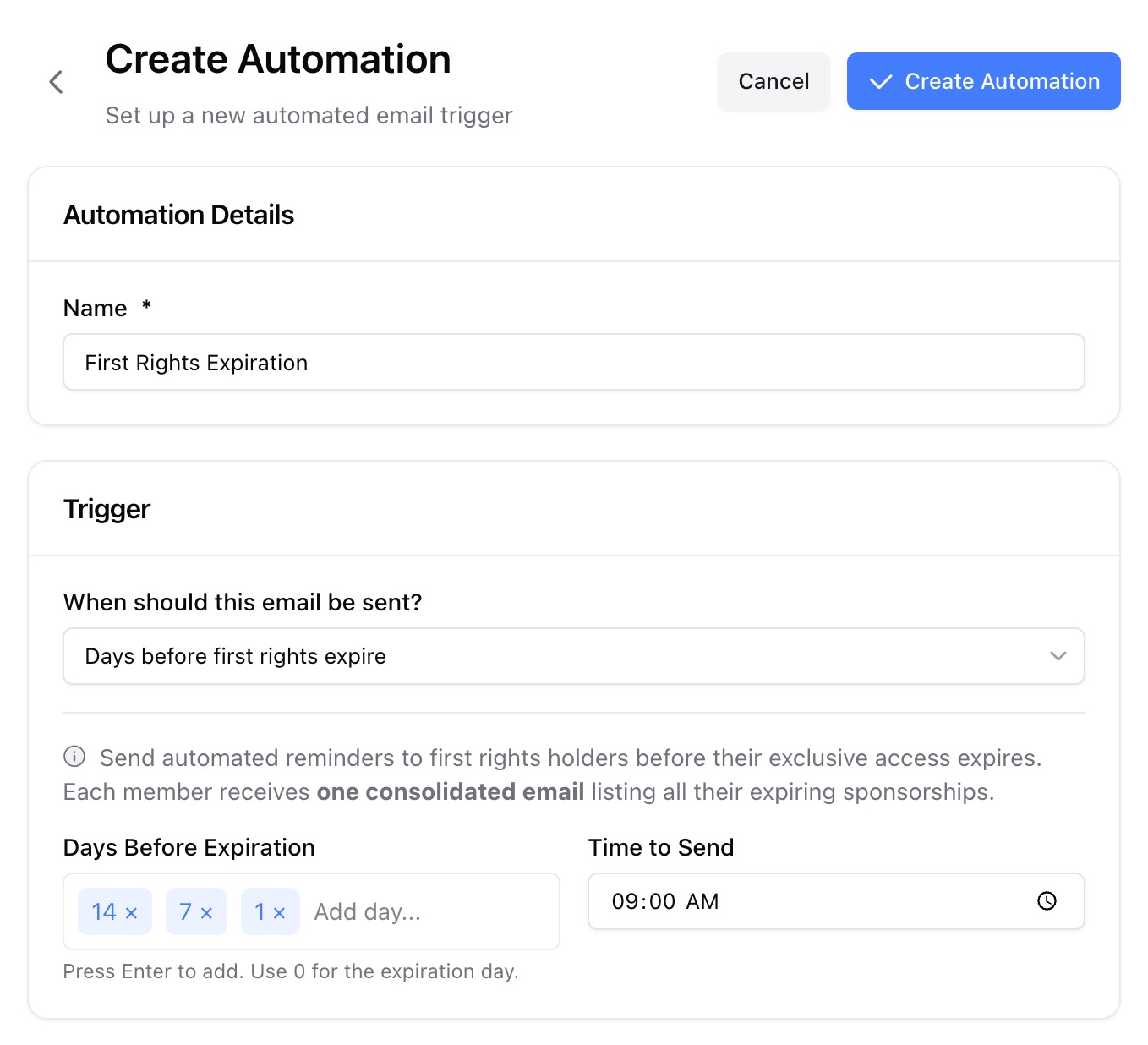Screen dimensions: 1148x1045
Task: Remove the "14" day chip via its x icon
Action: 132,911
